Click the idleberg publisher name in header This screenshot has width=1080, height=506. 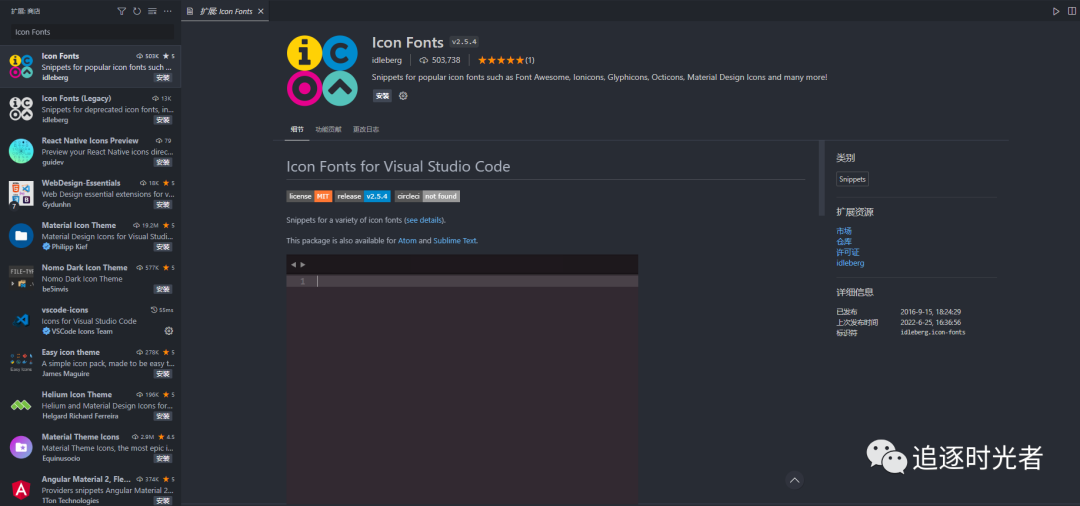[x=387, y=60]
